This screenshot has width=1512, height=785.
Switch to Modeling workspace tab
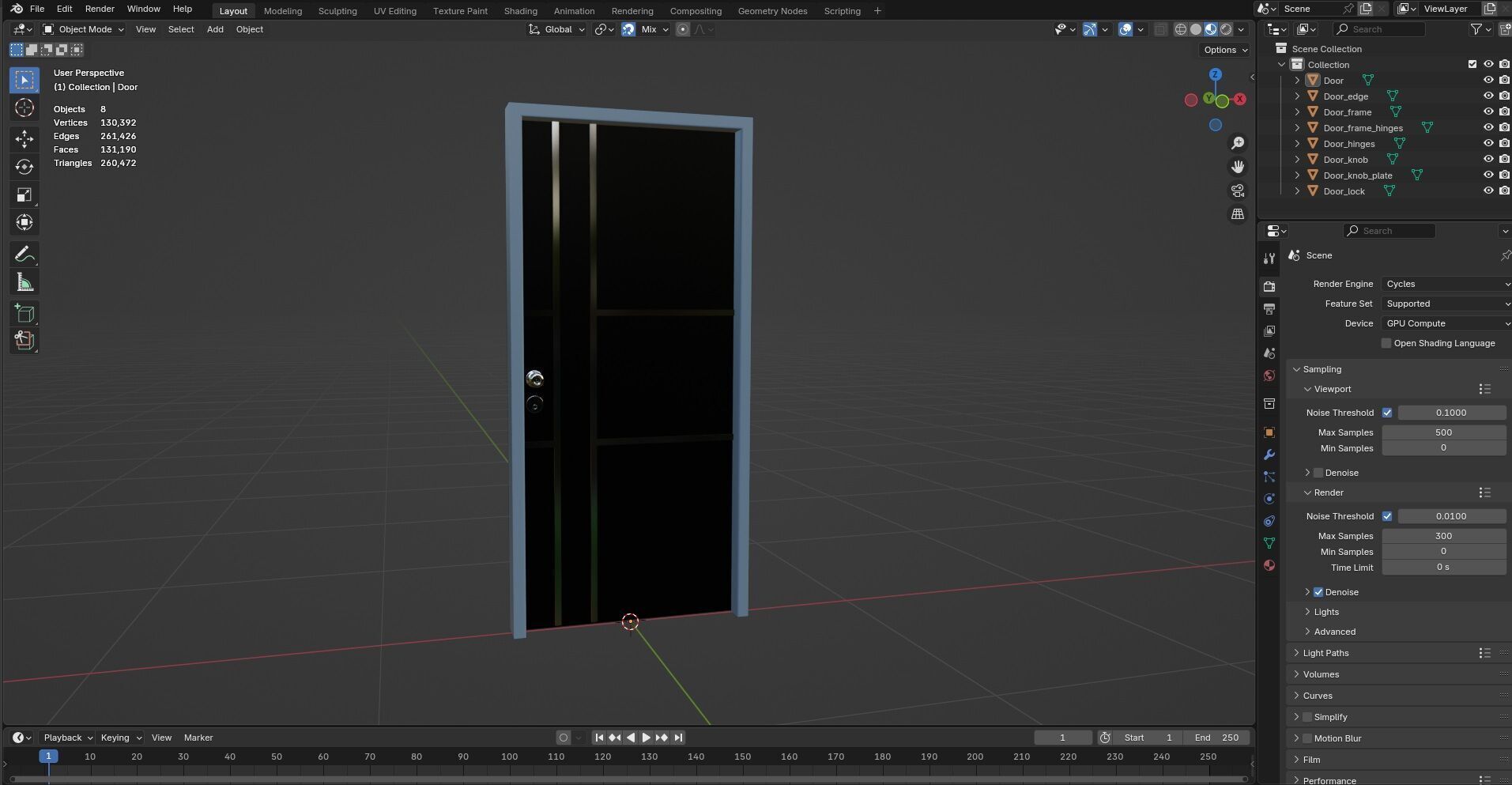pos(283,11)
